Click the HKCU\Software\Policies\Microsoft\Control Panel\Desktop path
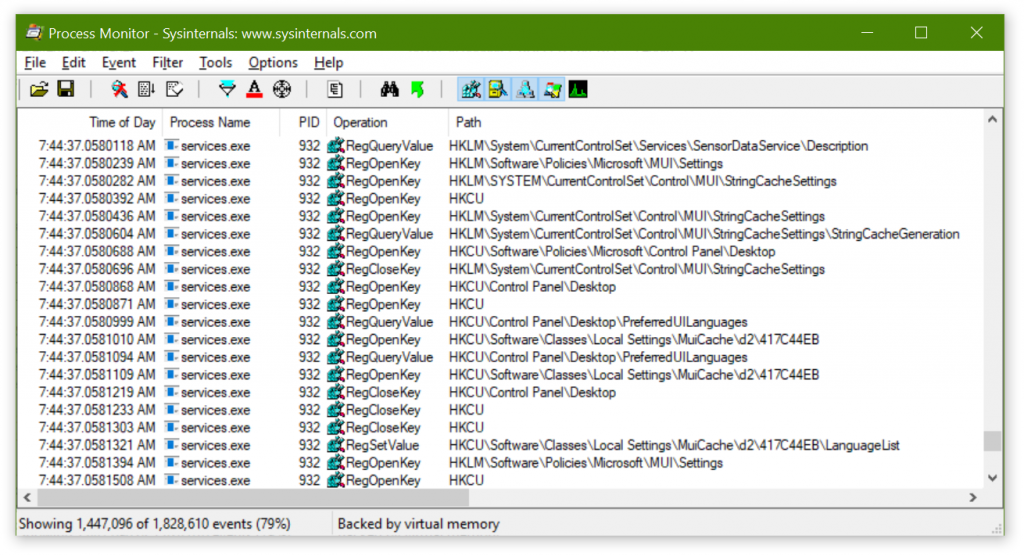This screenshot has width=1024, height=556. click(612, 252)
